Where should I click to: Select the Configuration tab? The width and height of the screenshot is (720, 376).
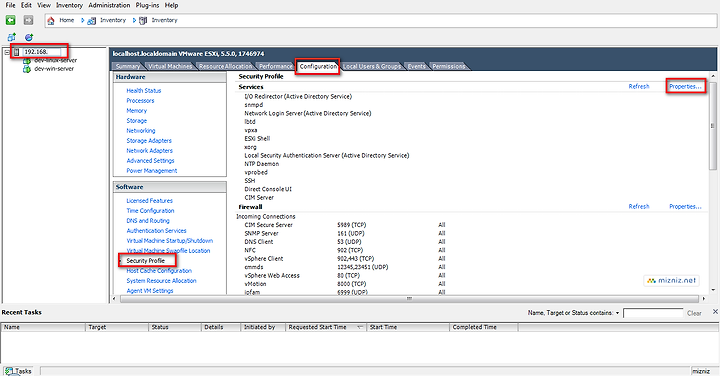point(318,67)
